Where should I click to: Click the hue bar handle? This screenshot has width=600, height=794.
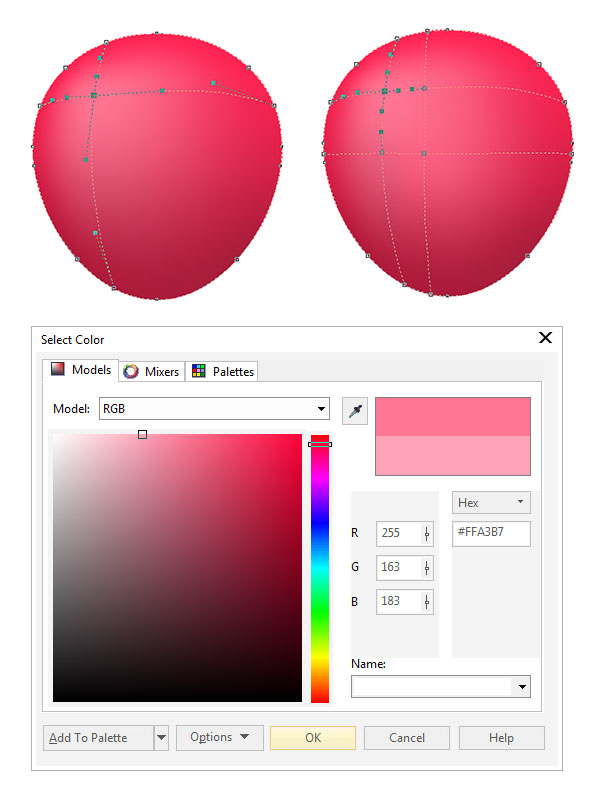click(x=320, y=444)
